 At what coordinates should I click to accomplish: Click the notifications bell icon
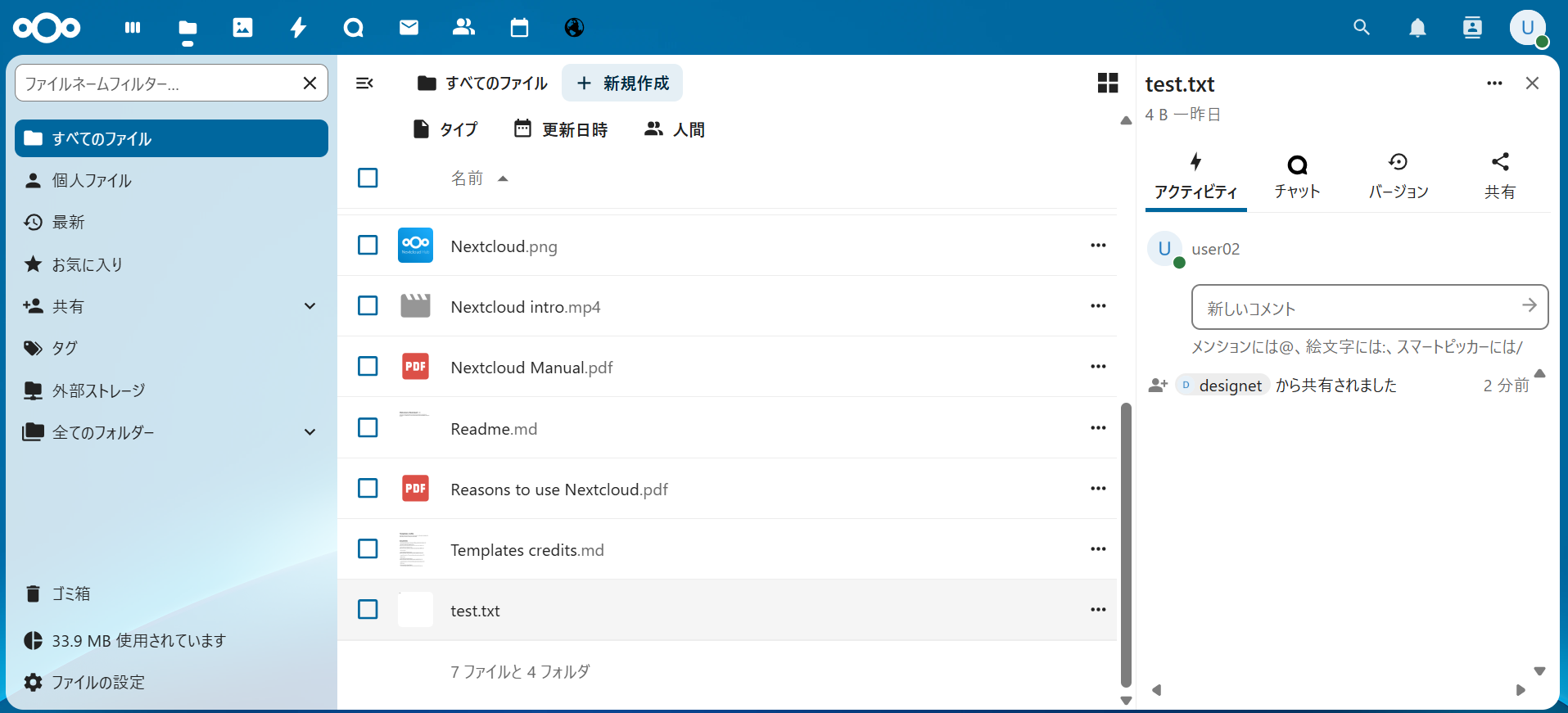point(1417,28)
